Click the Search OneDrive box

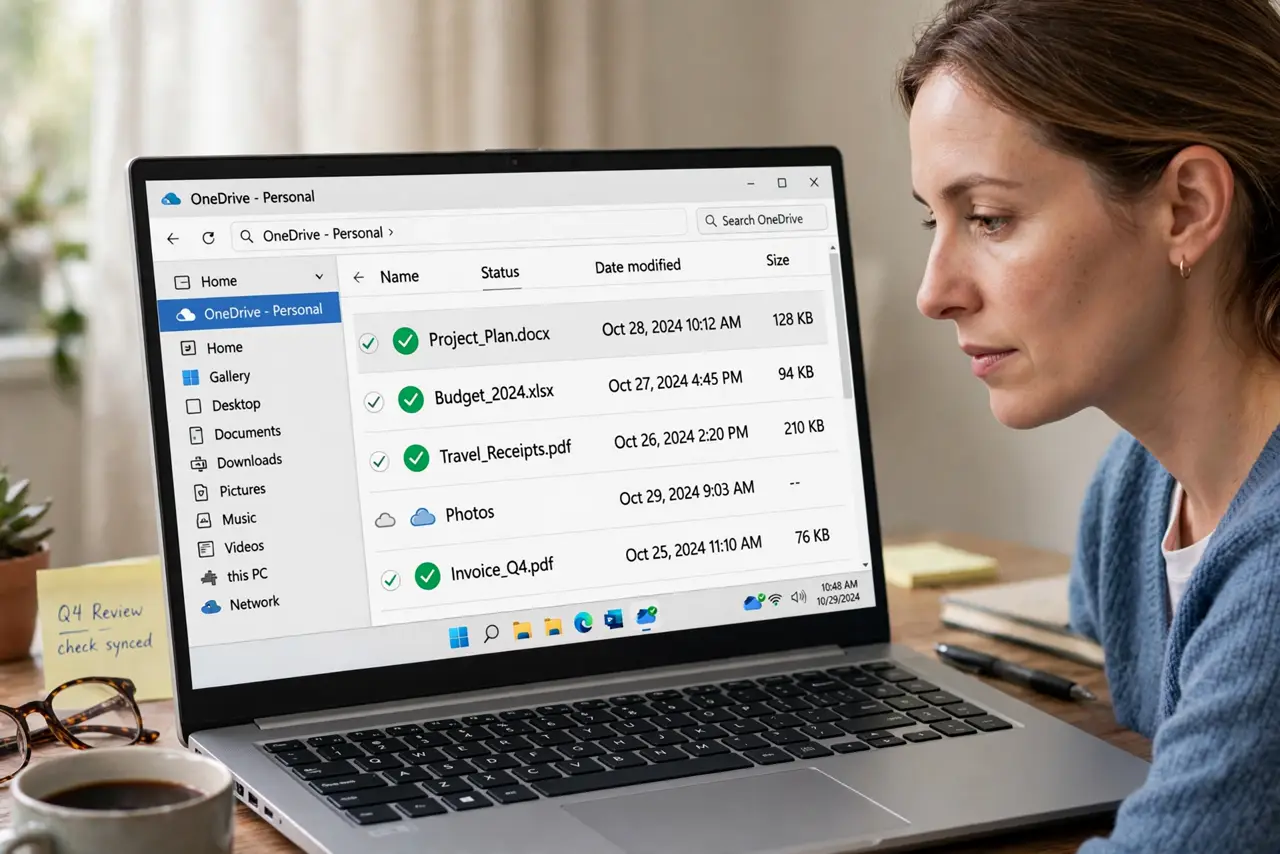(762, 220)
